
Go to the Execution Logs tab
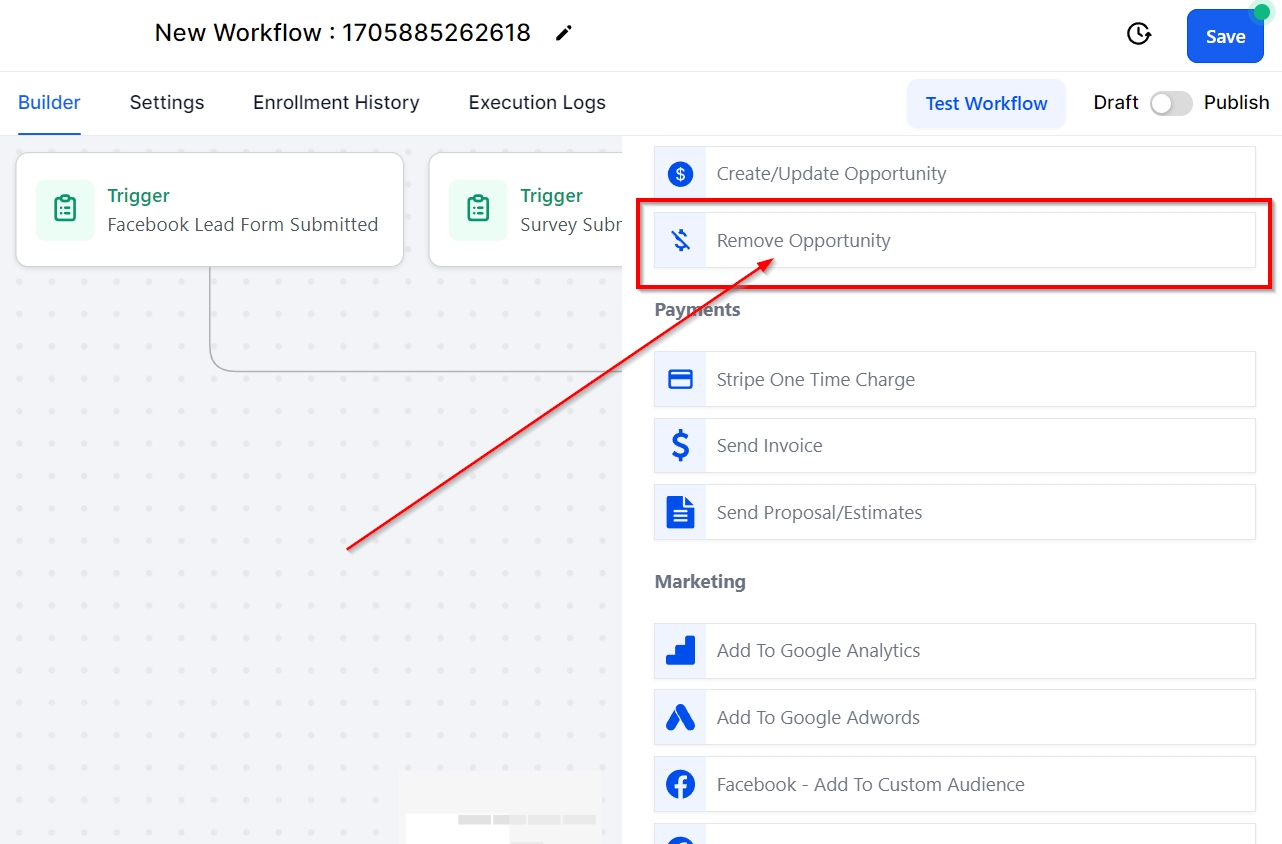tap(537, 103)
